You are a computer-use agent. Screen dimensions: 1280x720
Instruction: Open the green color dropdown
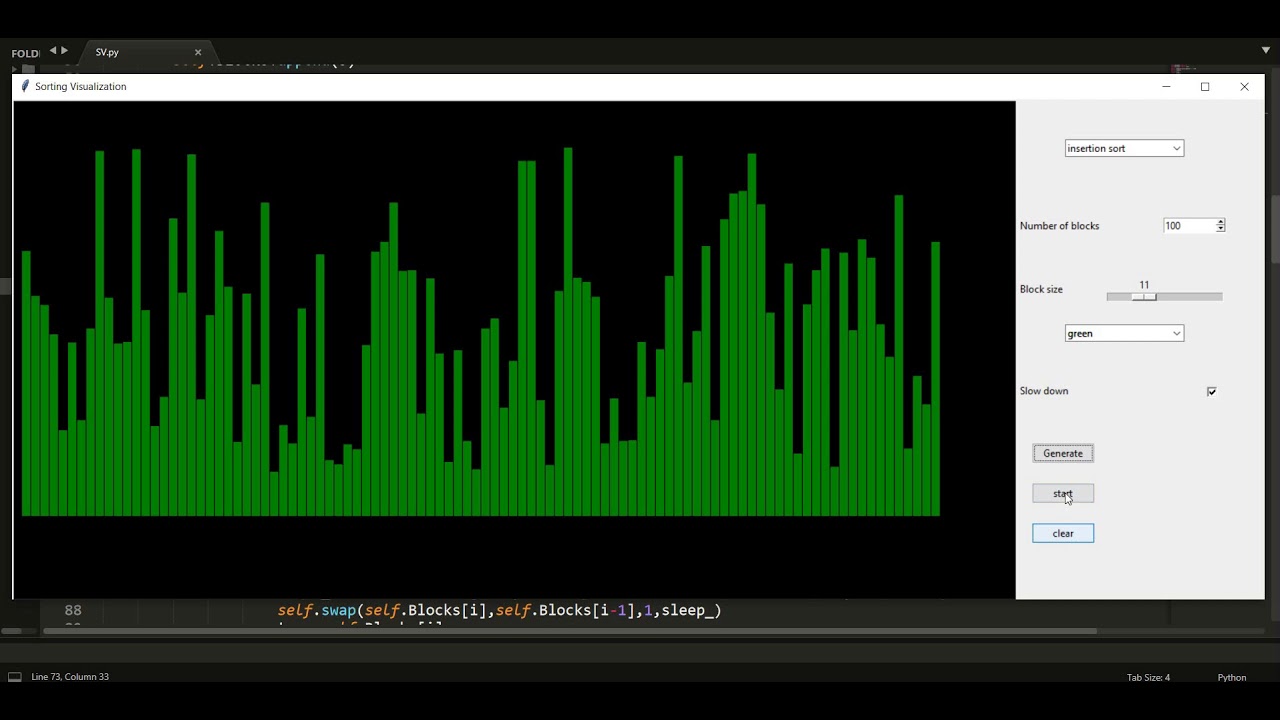(x=1124, y=333)
